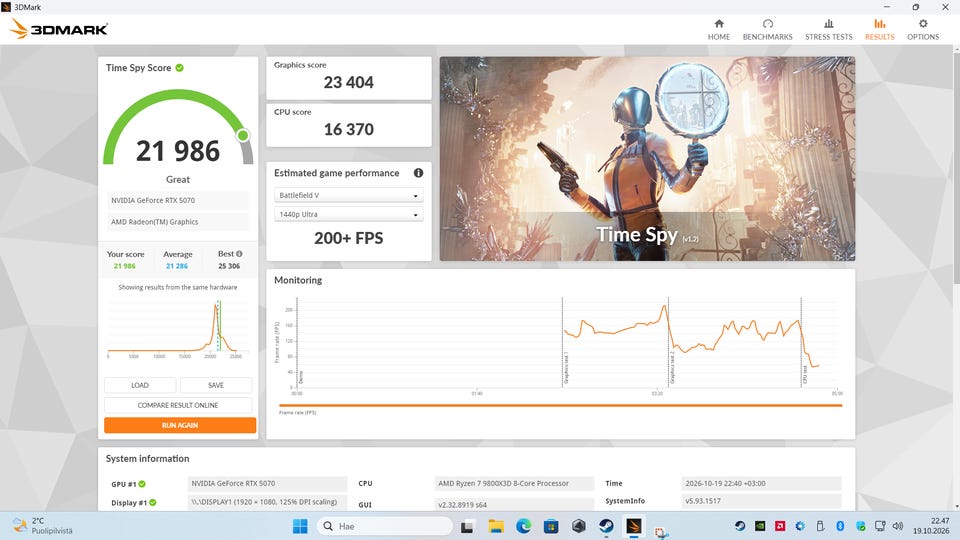Click the Best score 25 306
Screen dimensions: 960x540
(229, 266)
